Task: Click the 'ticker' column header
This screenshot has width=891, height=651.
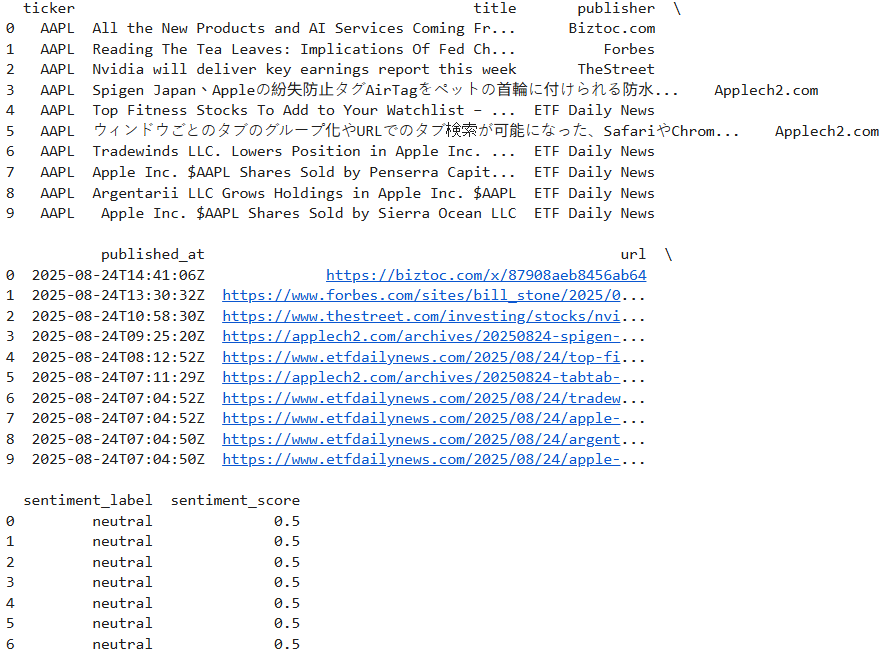Action: [49, 9]
